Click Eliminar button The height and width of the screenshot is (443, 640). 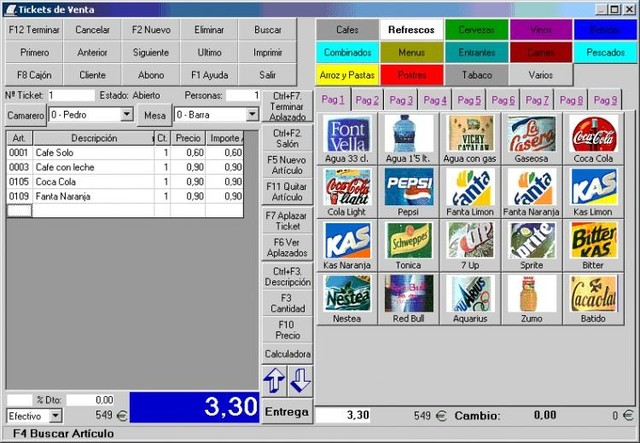[209, 30]
